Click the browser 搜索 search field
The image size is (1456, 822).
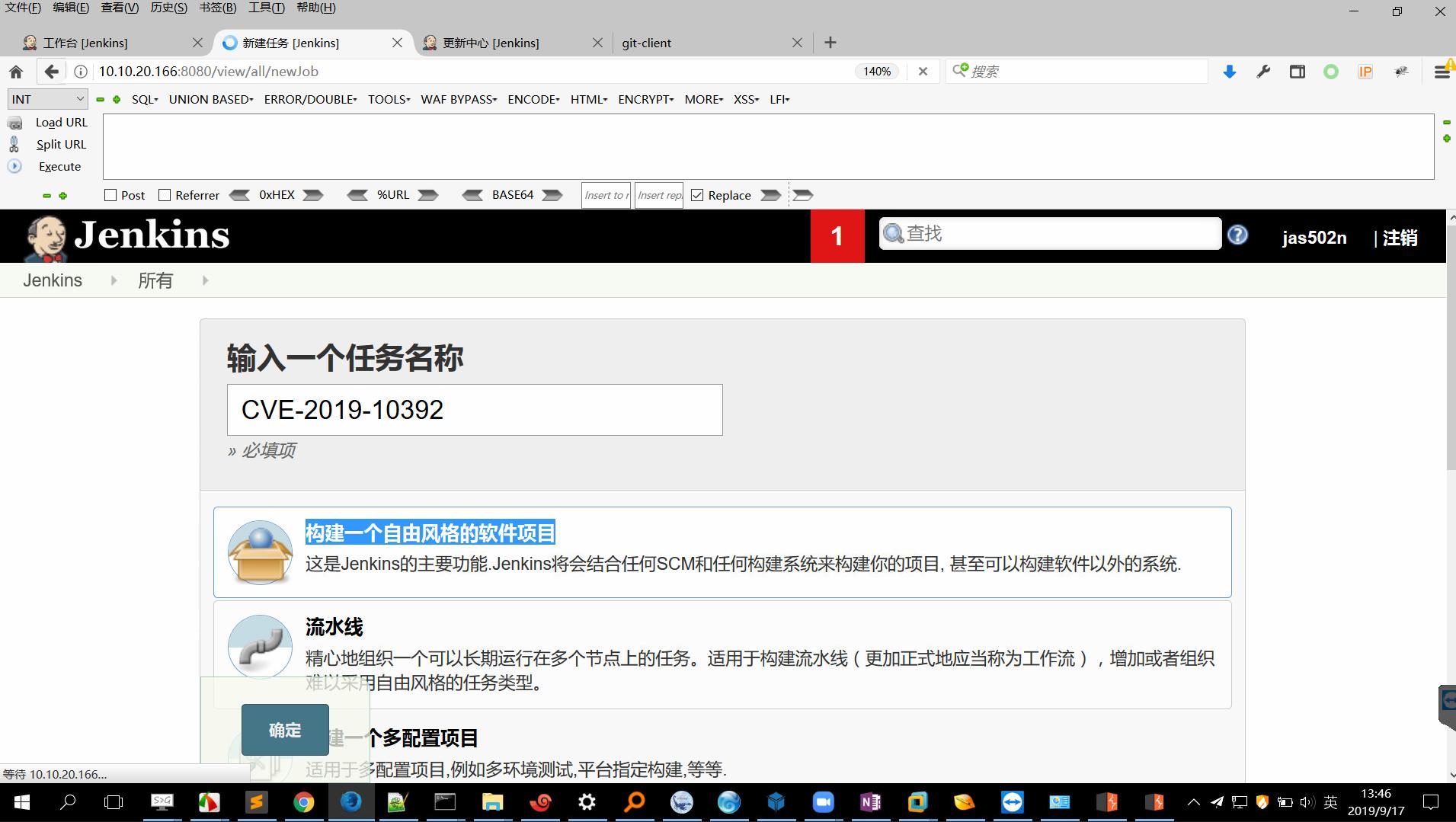[x=1077, y=72]
